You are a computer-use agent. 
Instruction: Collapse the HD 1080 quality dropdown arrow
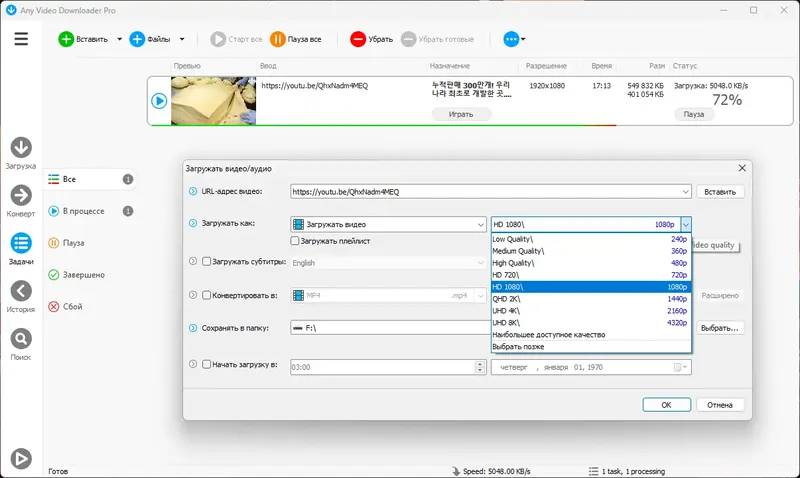point(686,224)
